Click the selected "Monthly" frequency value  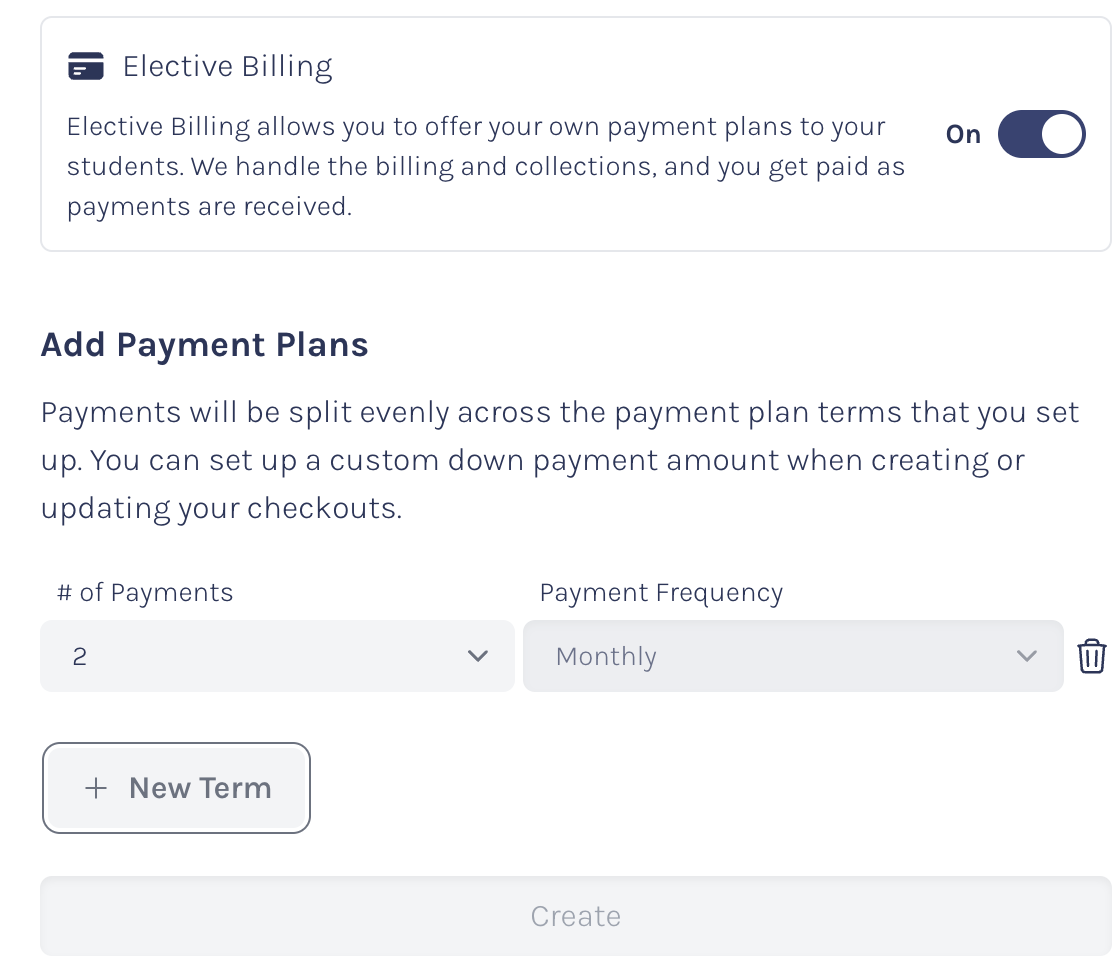click(x=606, y=657)
